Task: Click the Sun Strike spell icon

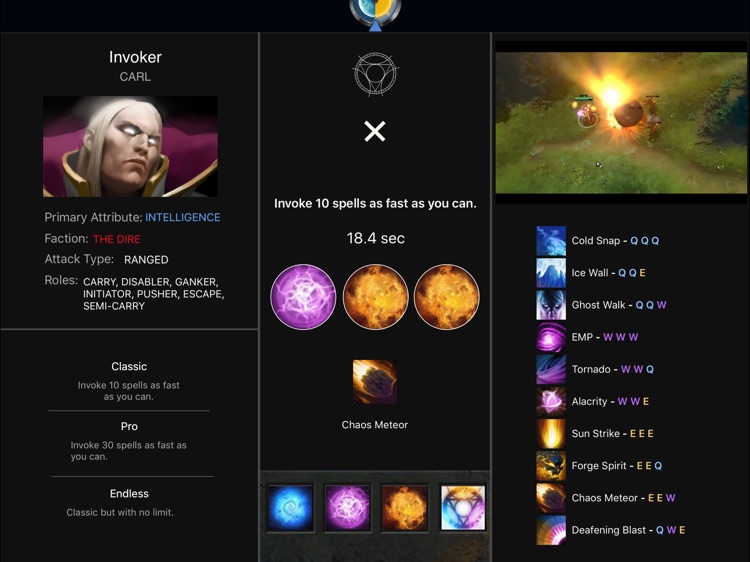Action: click(551, 433)
